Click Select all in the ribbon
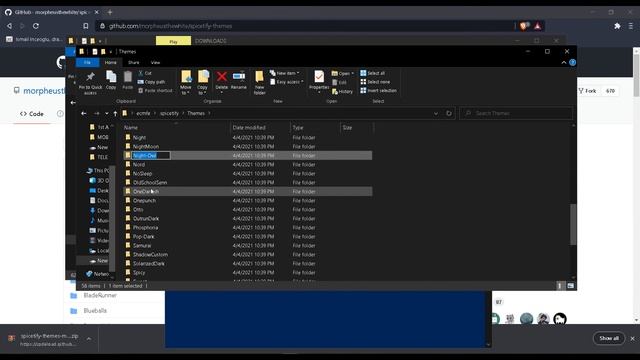 (x=372, y=73)
